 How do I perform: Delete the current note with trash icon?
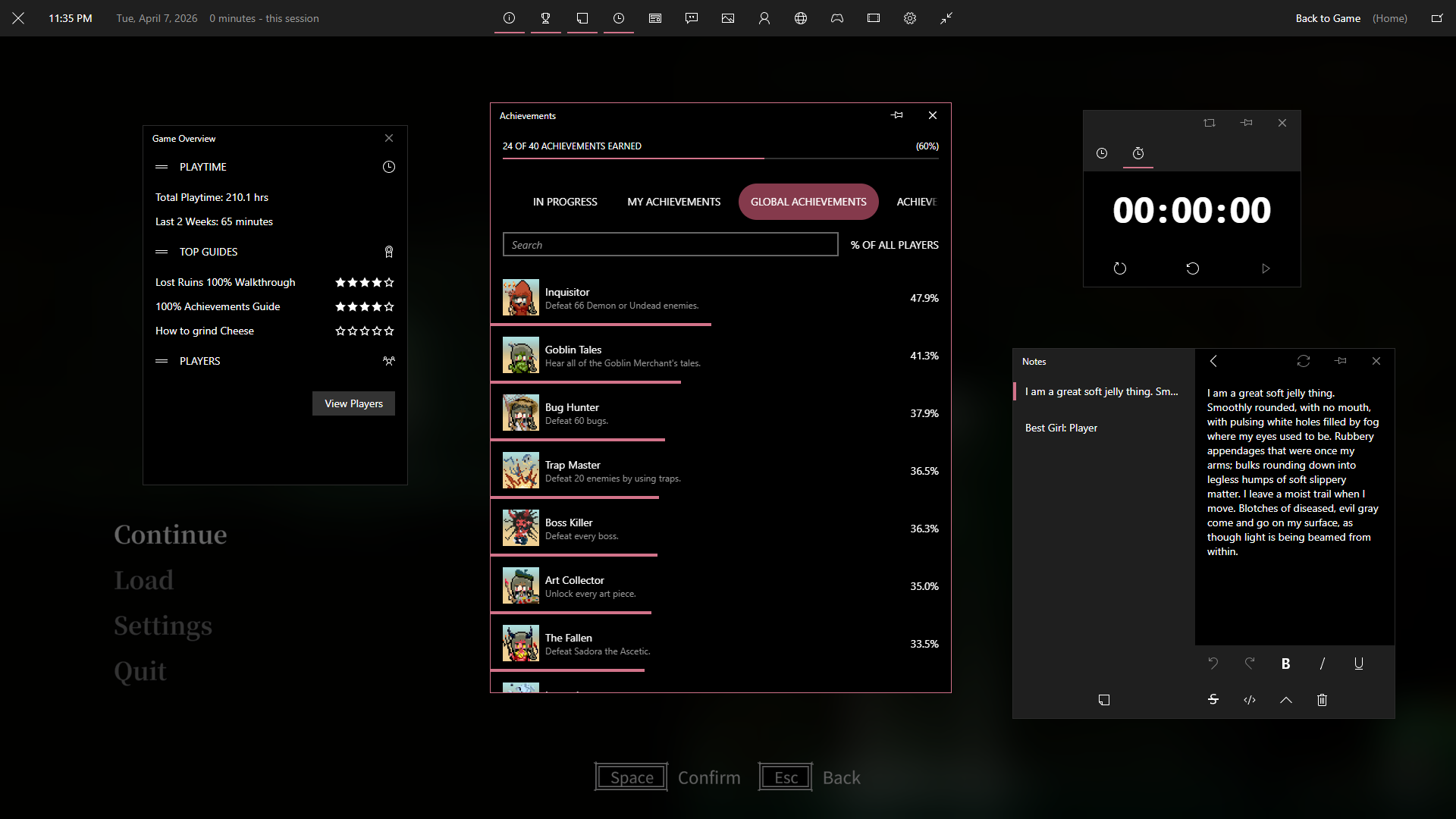click(x=1322, y=700)
